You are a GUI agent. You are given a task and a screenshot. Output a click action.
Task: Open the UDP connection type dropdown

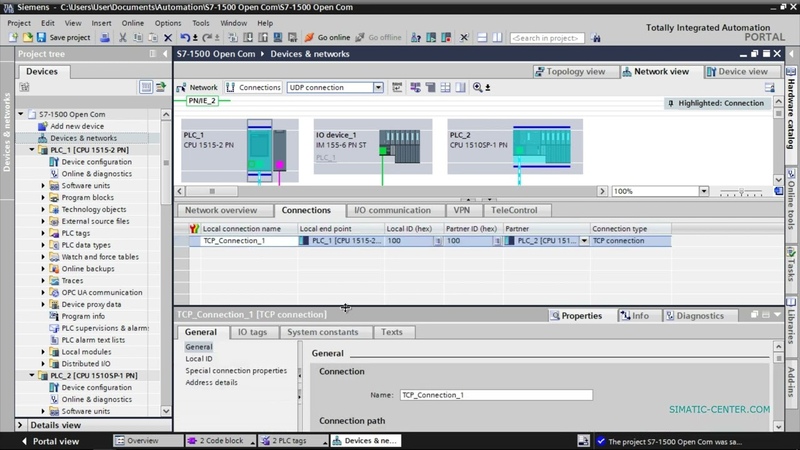pyautogui.click(x=378, y=87)
